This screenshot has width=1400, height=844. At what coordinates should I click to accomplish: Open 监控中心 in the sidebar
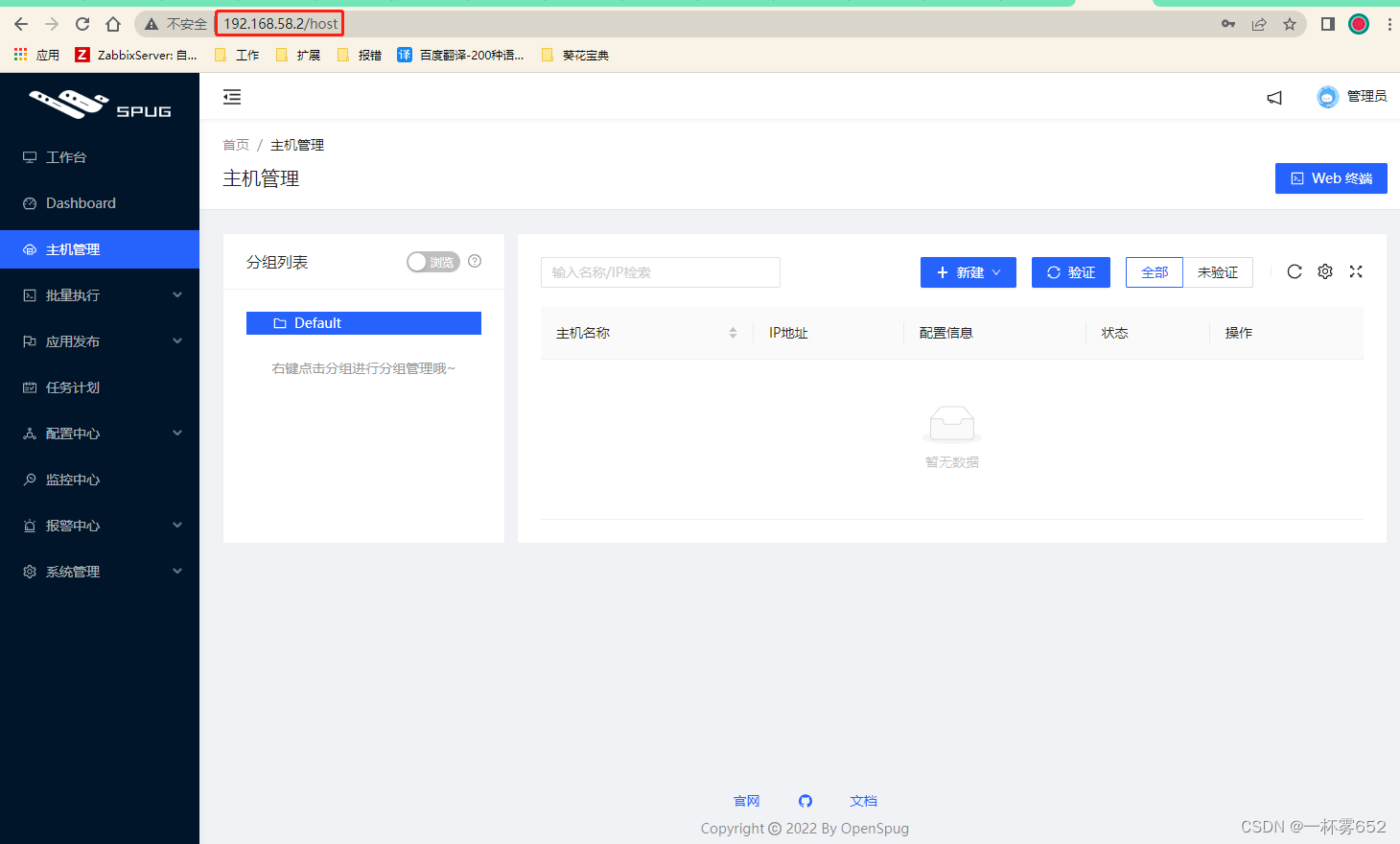point(100,480)
